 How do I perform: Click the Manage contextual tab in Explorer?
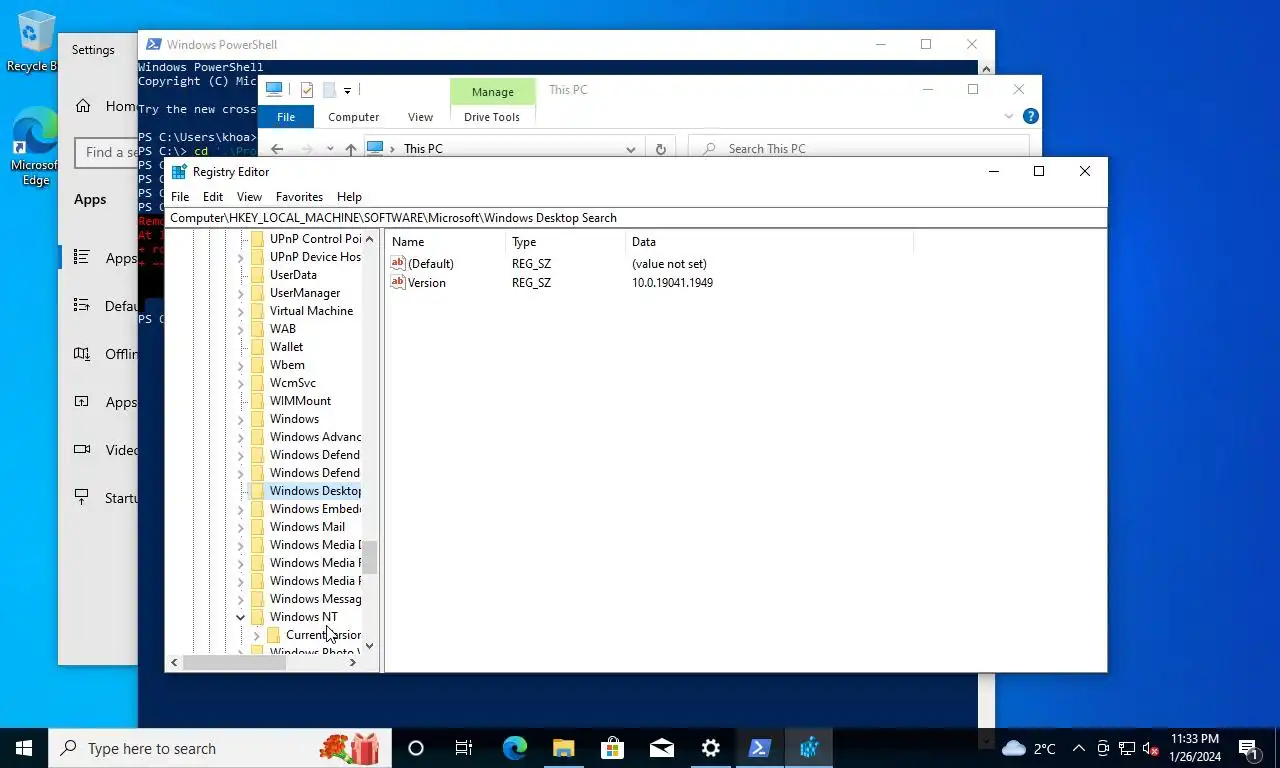click(492, 91)
